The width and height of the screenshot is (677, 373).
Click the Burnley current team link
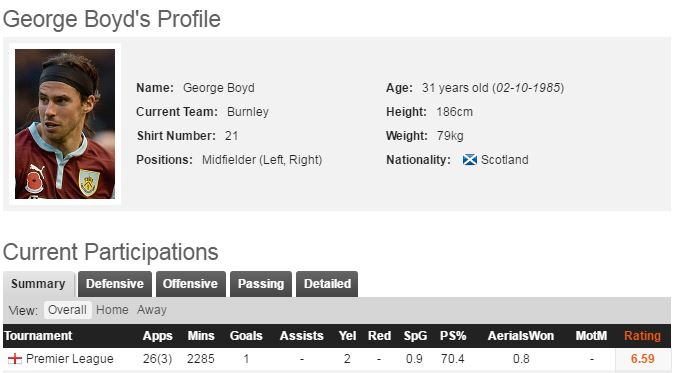point(248,112)
